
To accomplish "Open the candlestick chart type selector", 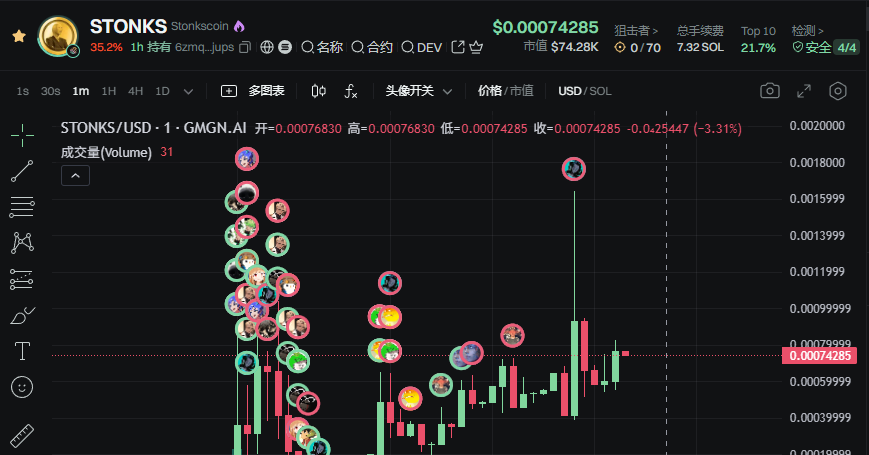I will [319, 91].
